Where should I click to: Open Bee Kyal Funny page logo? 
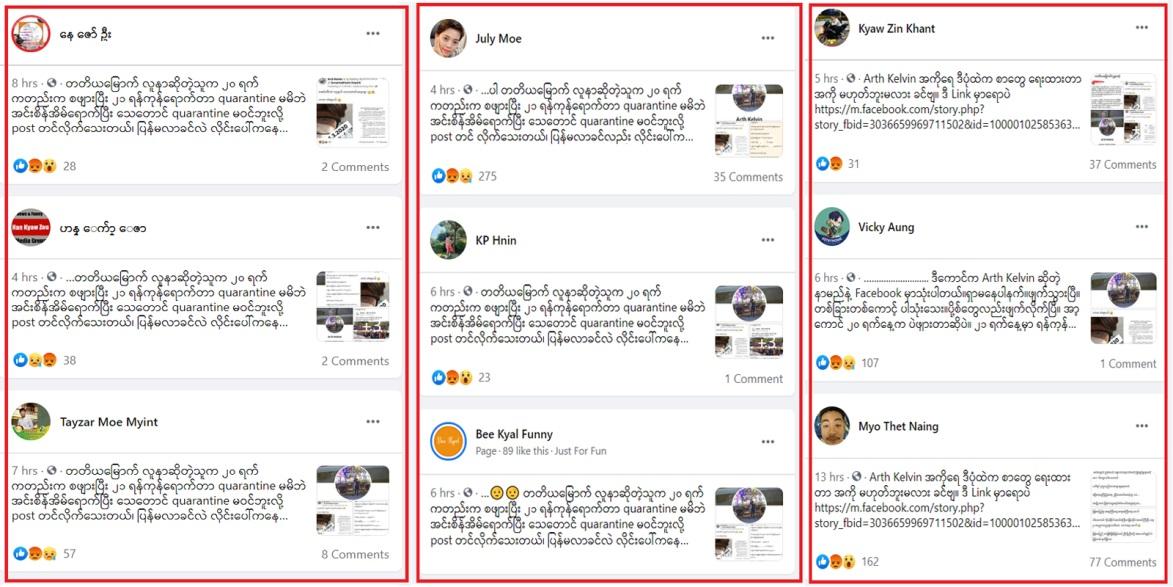click(448, 441)
